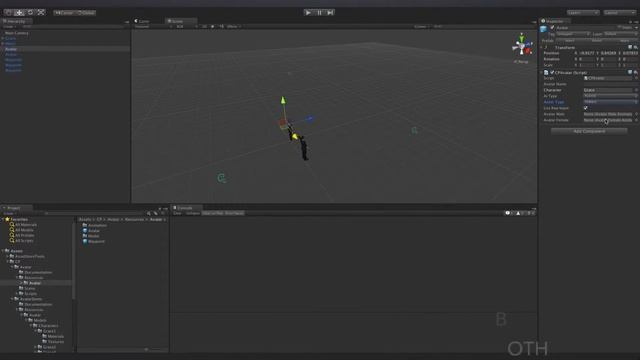Select the teal waypoint icon at lower left of scene
The width and height of the screenshot is (640, 360).
(x=221, y=178)
